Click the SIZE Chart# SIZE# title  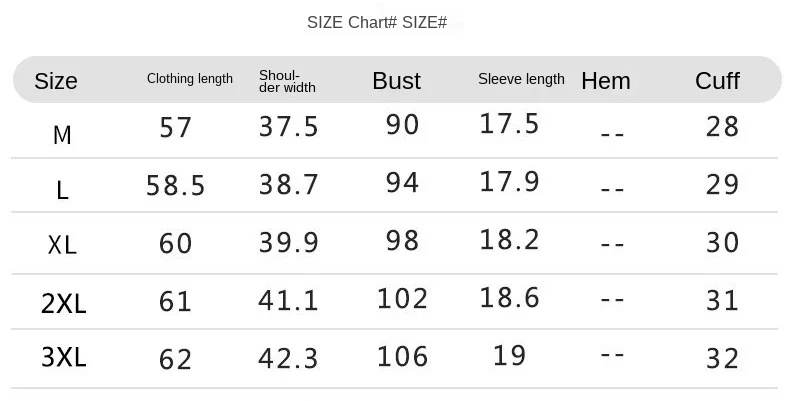[377, 22]
